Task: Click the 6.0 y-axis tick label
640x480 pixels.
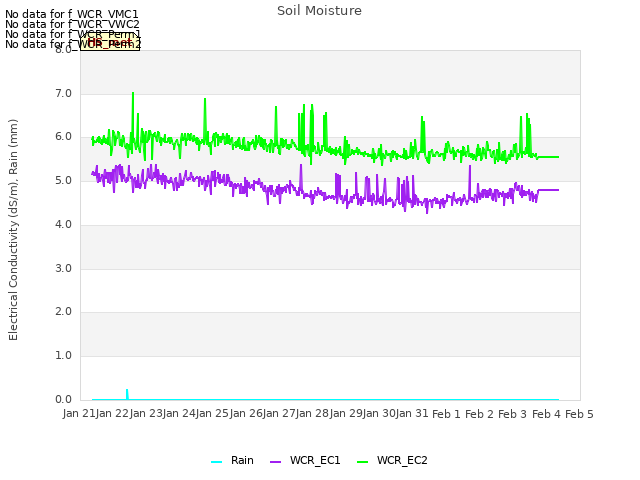Action: pyautogui.click(x=63, y=137)
